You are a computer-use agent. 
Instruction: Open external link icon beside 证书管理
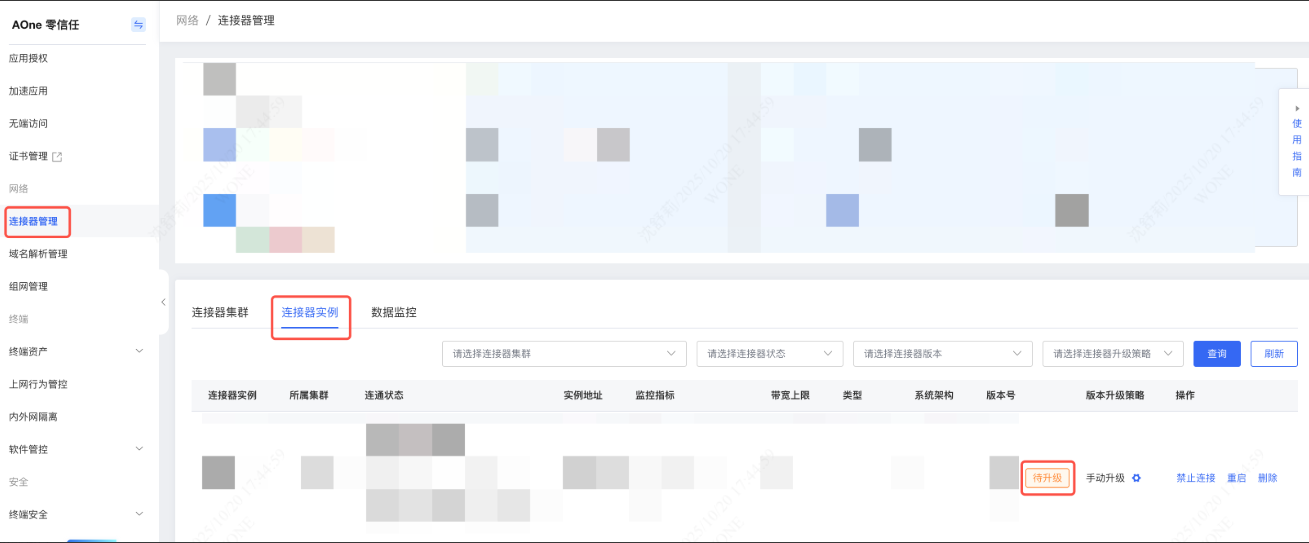[x=57, y=156]
